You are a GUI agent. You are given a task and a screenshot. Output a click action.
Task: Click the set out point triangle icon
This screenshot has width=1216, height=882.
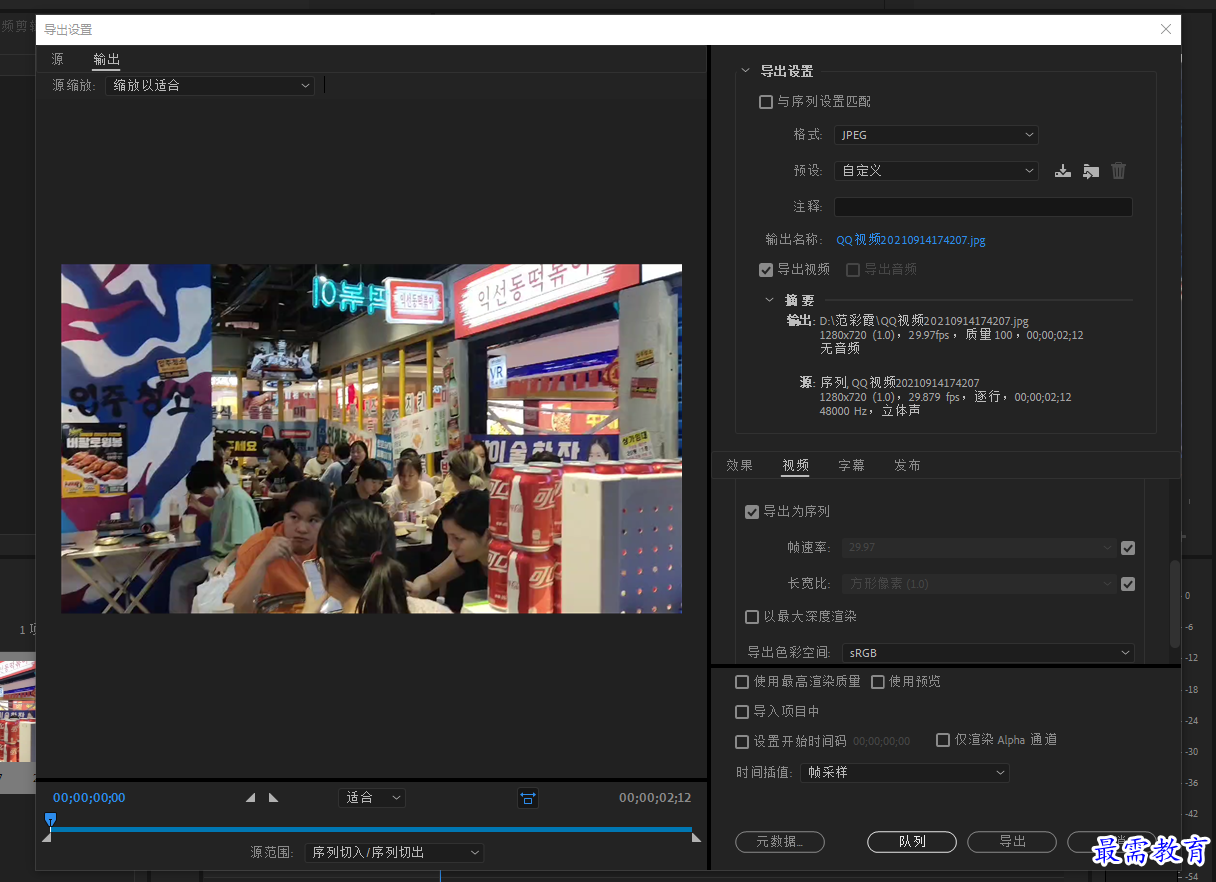click(x=273, y=797)
